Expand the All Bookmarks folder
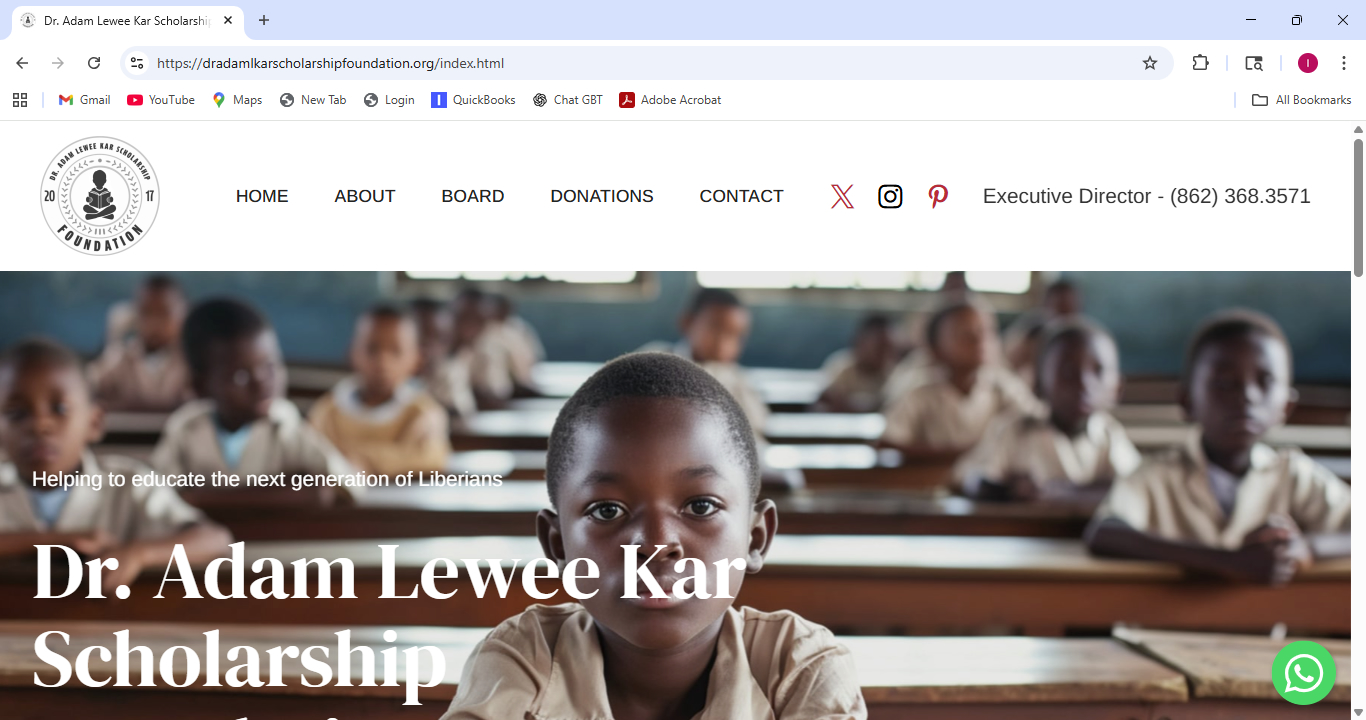Screen dimensions: 1366x720 [x=1302, y=100]
